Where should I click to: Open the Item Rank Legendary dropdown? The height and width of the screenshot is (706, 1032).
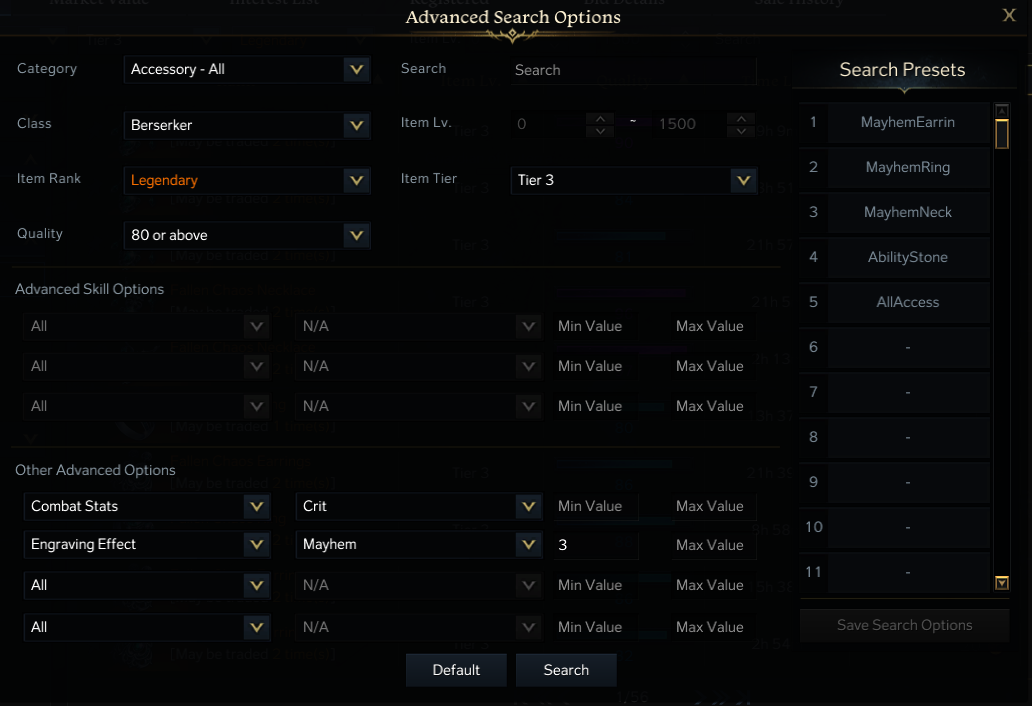[356, 180]
